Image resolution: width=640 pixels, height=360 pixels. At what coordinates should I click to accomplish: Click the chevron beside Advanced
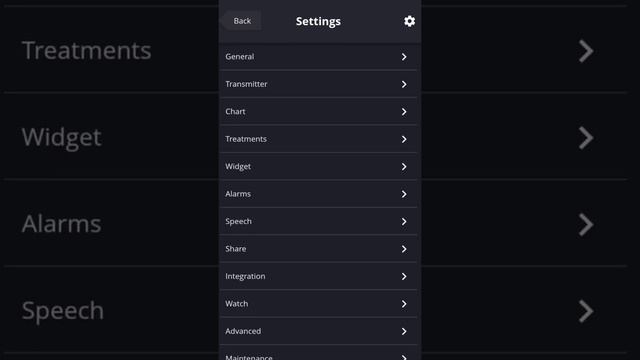click(x=404, y=331)
